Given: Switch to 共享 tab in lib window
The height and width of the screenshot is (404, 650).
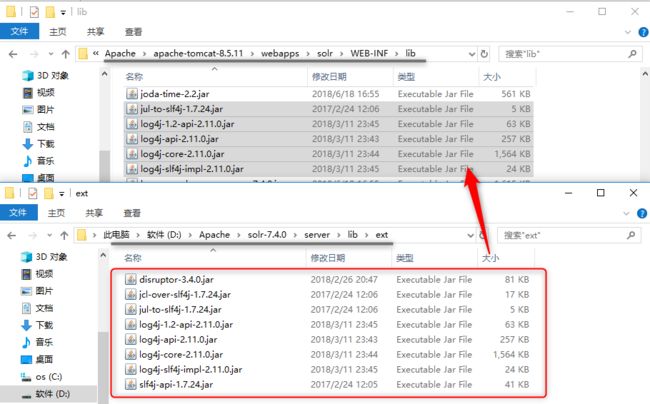Looking at the screenshot, I should tap(95, 32).
